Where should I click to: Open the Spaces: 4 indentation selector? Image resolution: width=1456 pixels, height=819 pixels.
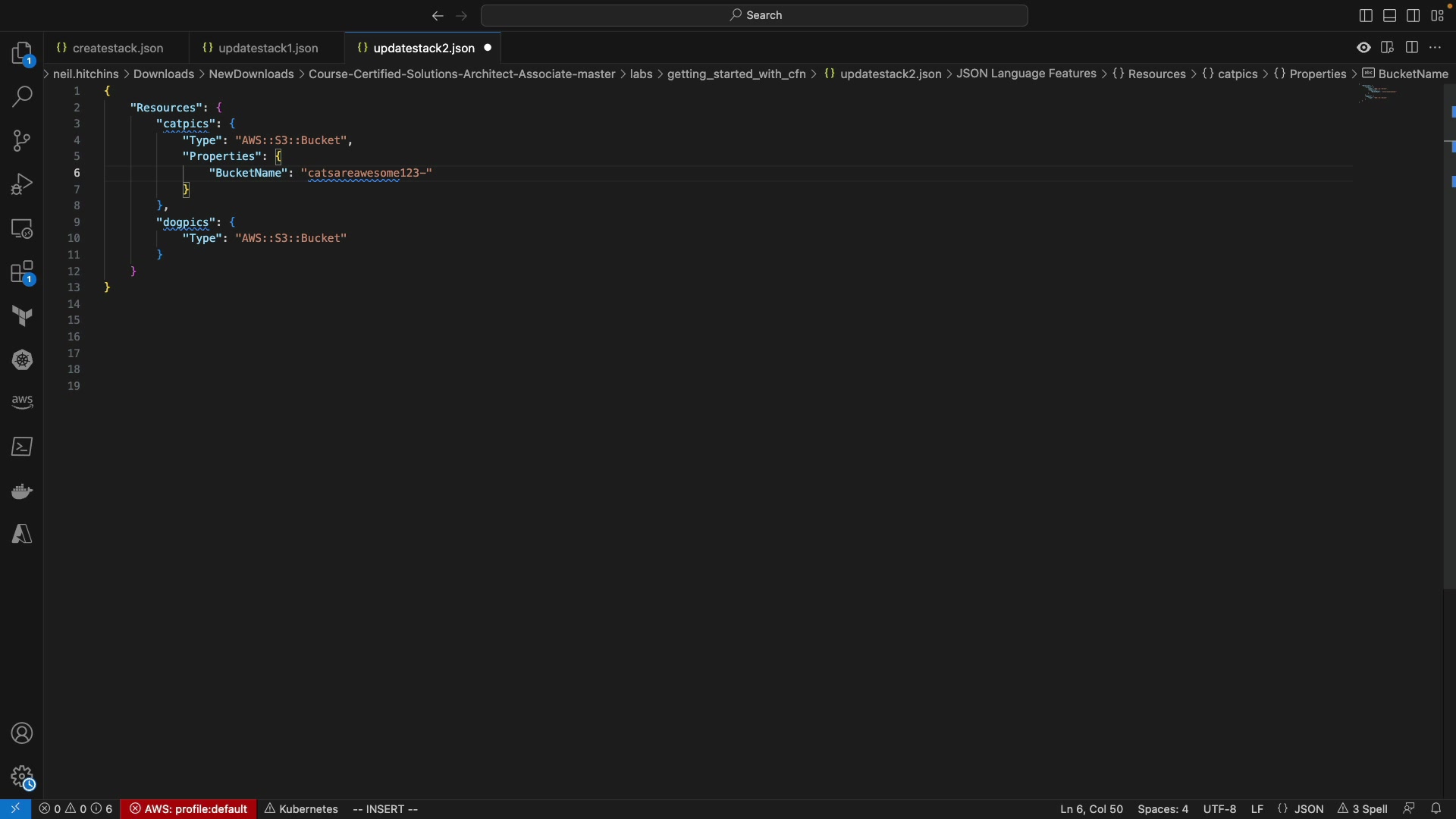point(1163,809)
